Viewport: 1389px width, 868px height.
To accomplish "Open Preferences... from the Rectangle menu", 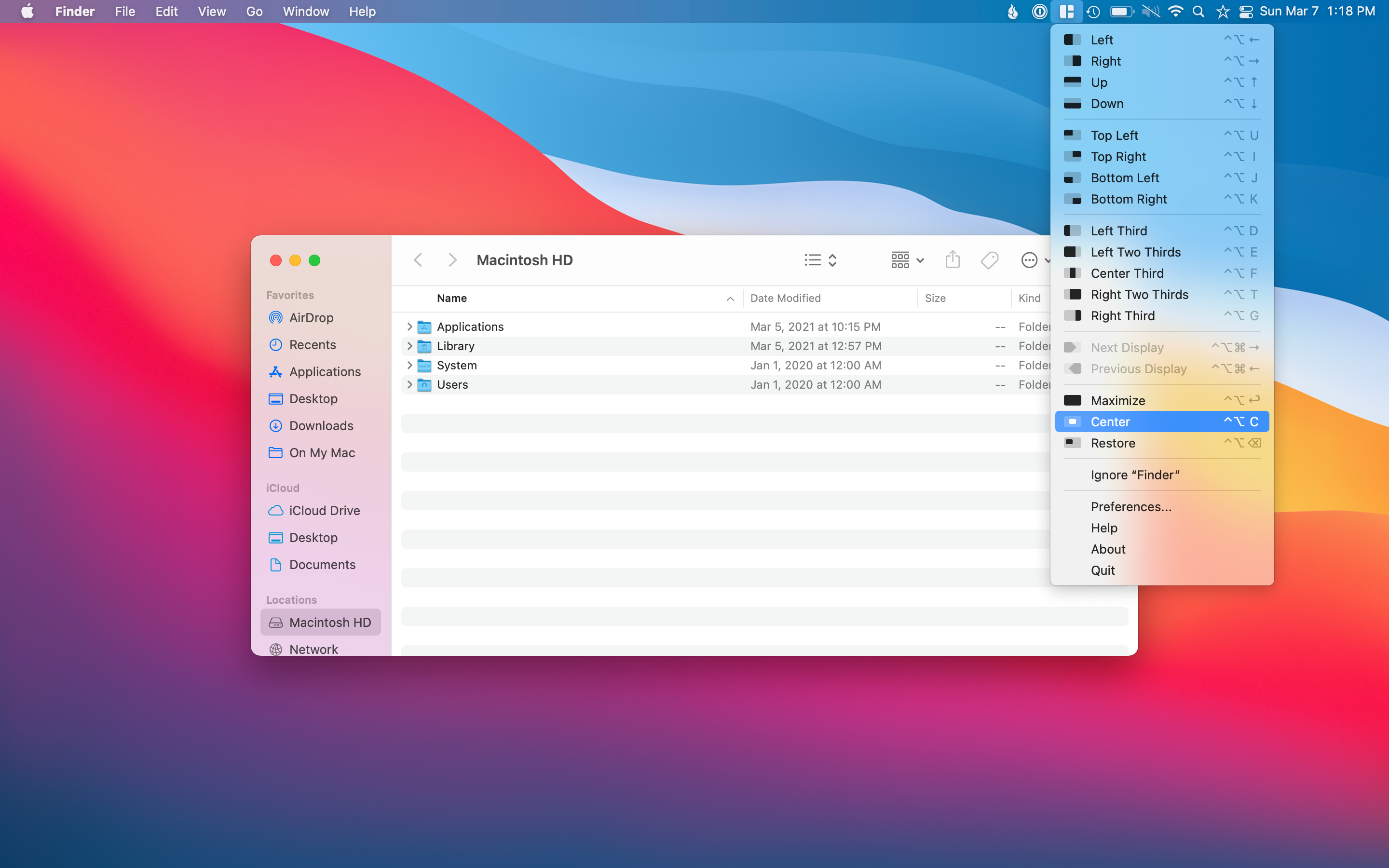I will tap(1162, 506).
